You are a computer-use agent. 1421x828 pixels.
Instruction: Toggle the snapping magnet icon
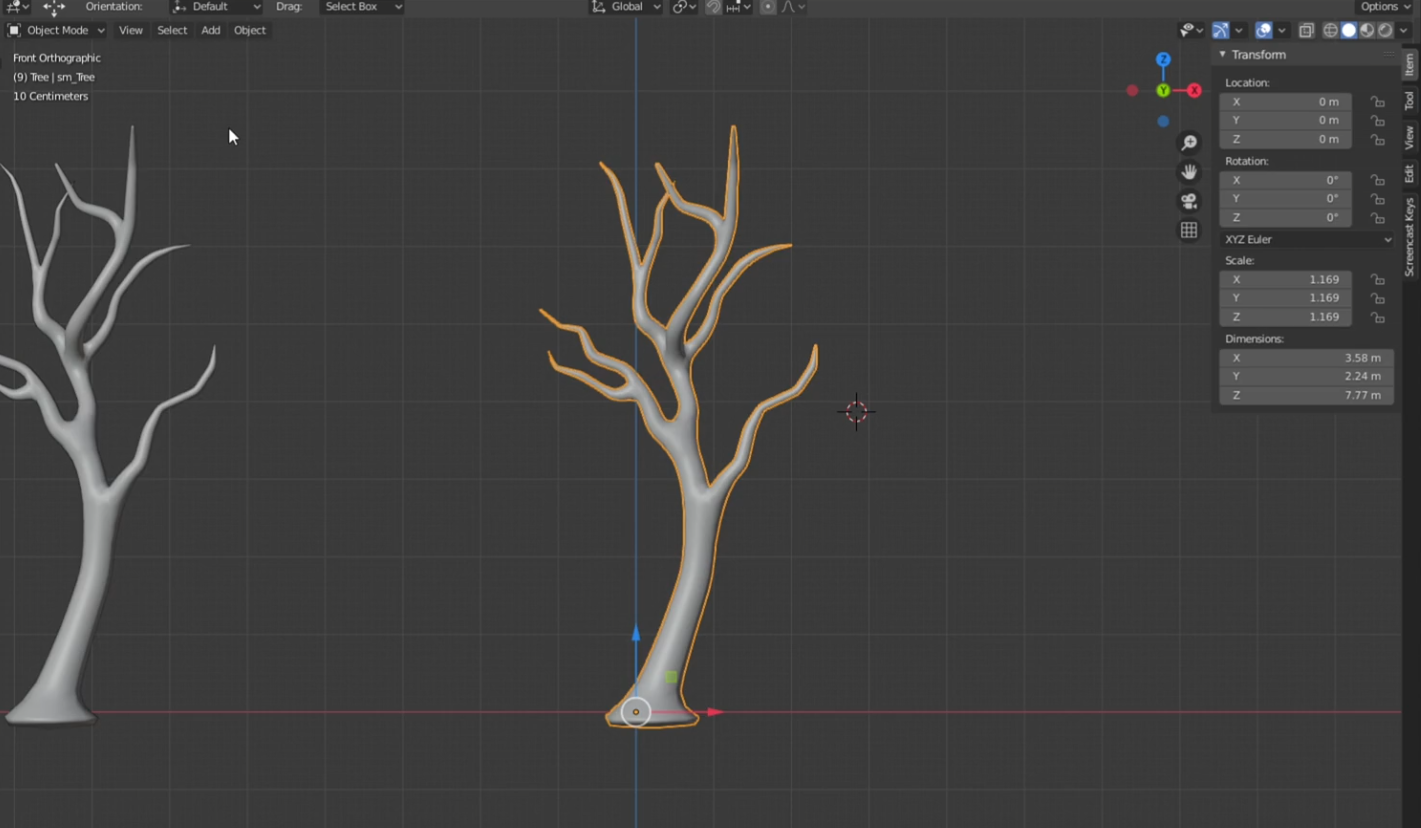pos(713,7)
